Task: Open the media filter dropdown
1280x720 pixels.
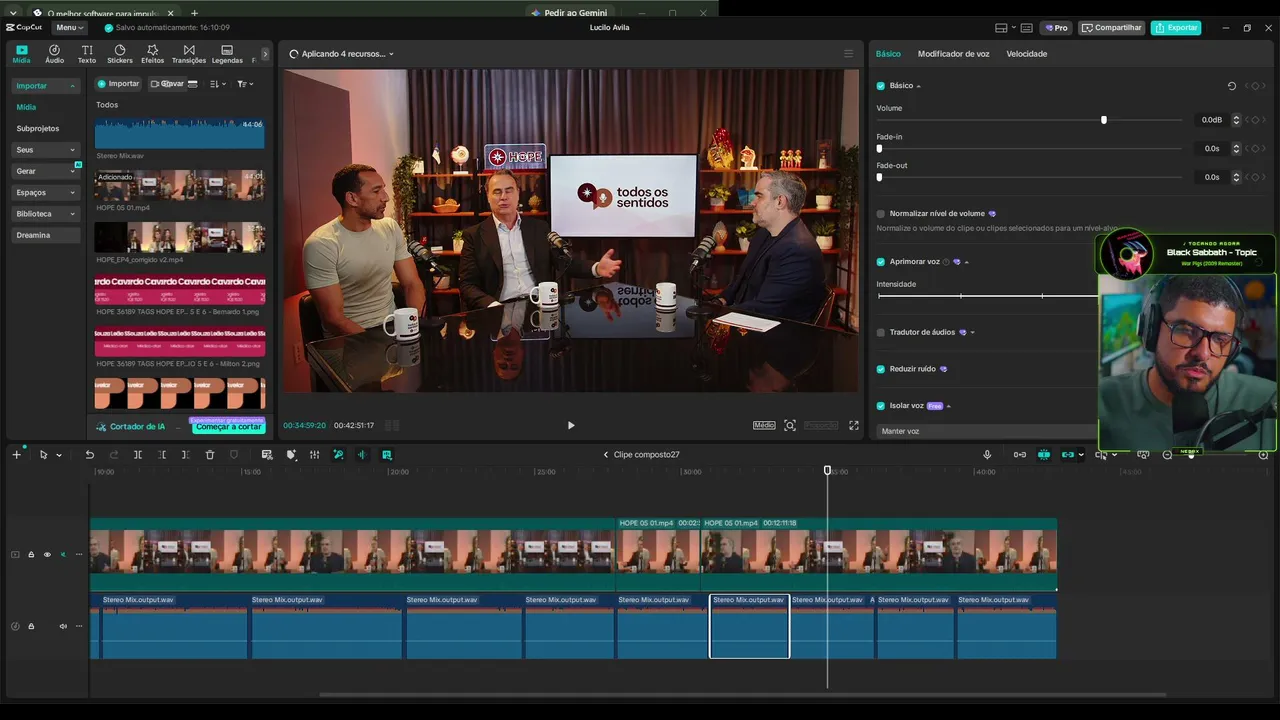Action: [x=245, y=84]
